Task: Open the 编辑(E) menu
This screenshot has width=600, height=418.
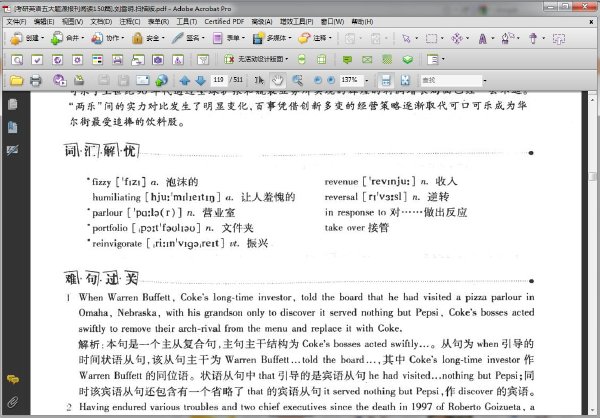Action: tap(44, 22)
